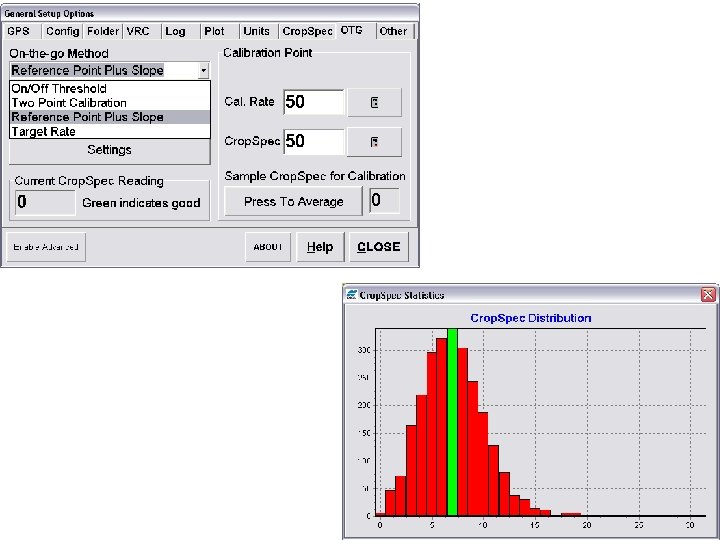
Task: Go to the Folder tab
Action: point(103,31)
